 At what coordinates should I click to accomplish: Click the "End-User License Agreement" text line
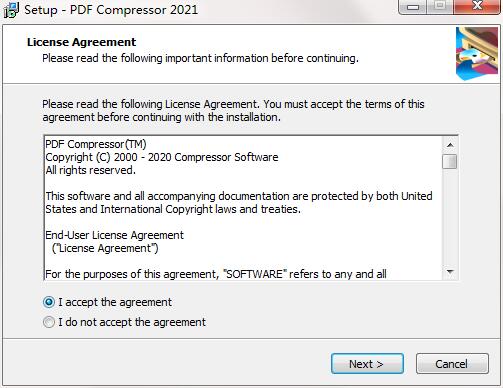coord(114,235)
